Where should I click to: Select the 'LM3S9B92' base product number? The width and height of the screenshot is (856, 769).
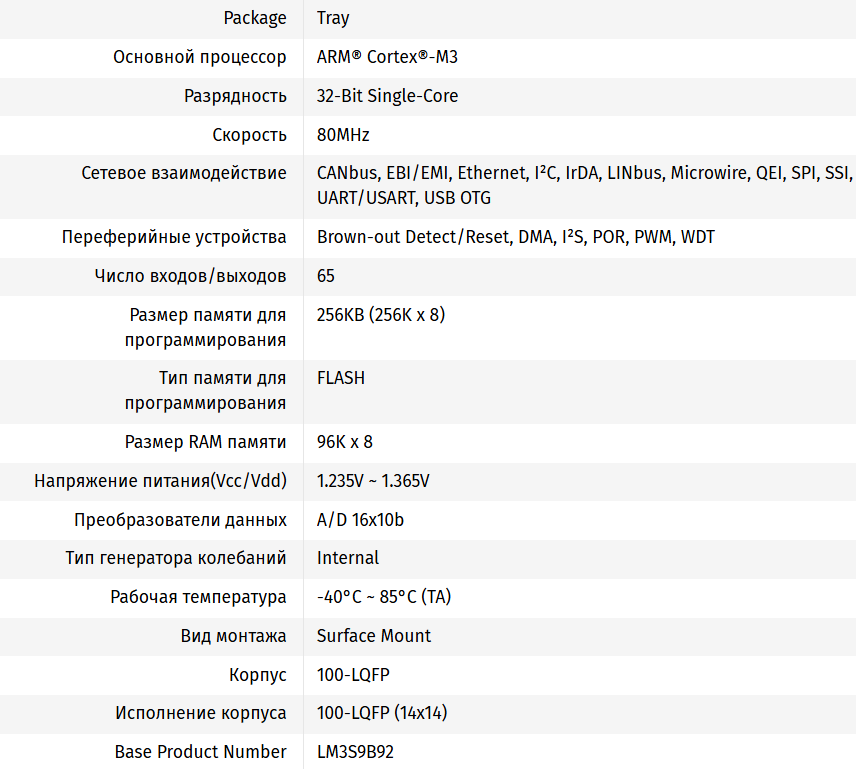point(355,752)
